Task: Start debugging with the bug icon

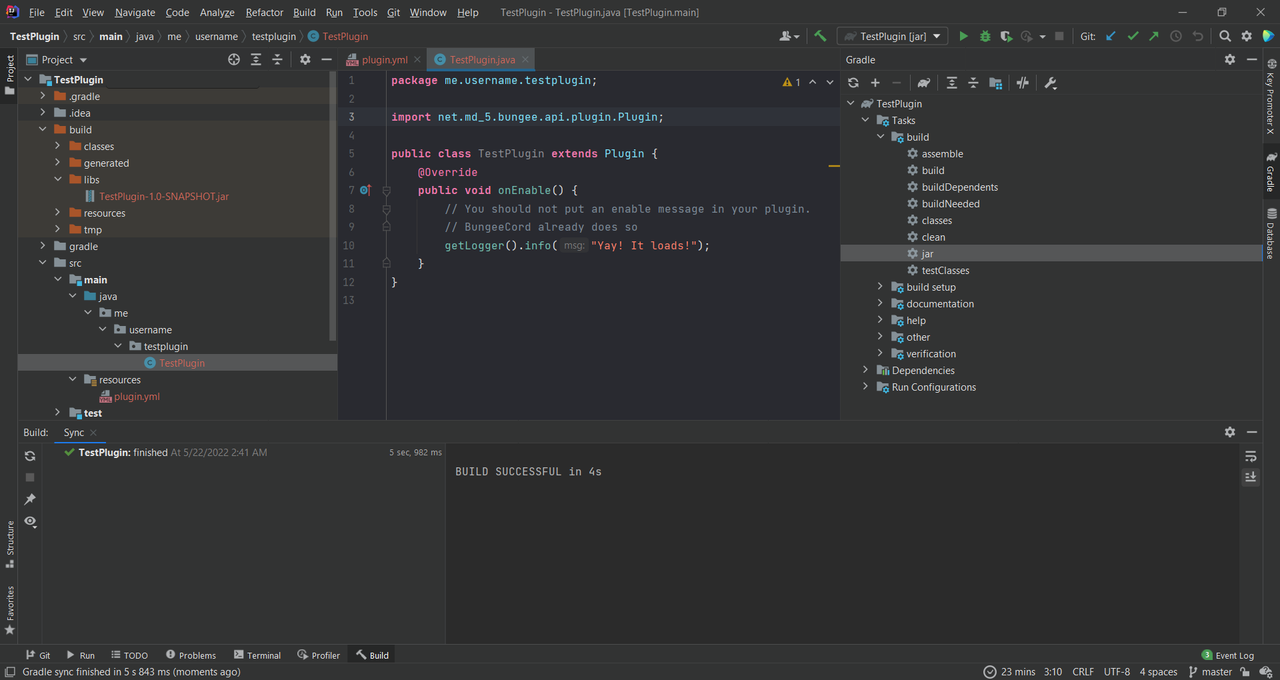Action: click(985, 36)
